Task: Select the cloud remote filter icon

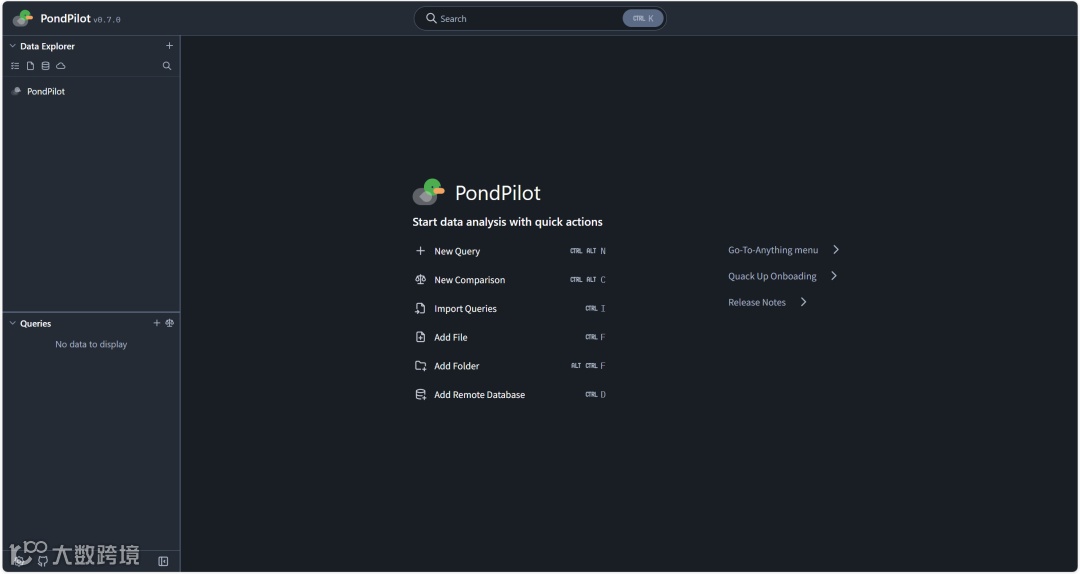Action: pos(61,66)
